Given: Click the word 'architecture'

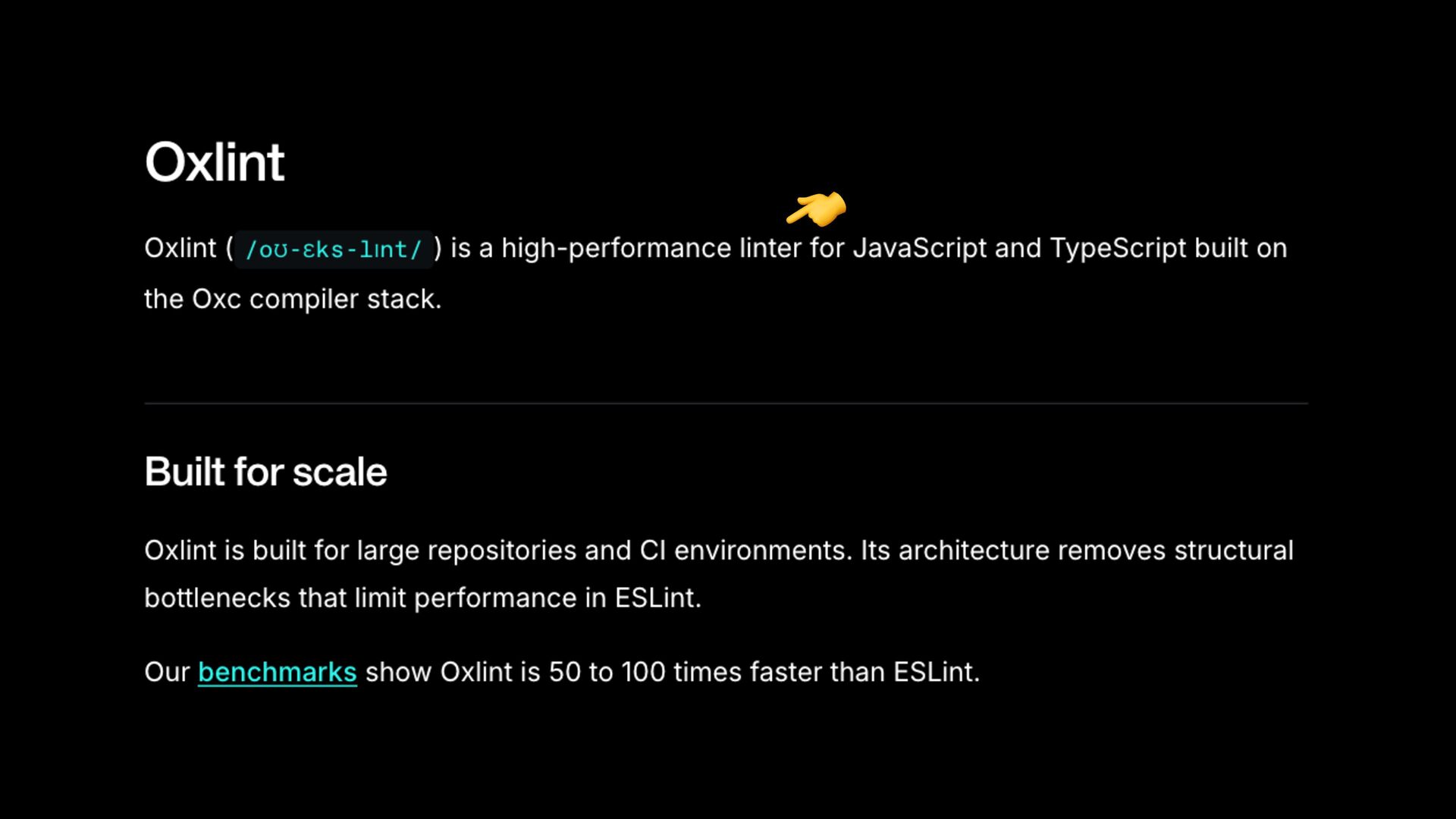Looking at the screenshot, I should coord(974,551).
